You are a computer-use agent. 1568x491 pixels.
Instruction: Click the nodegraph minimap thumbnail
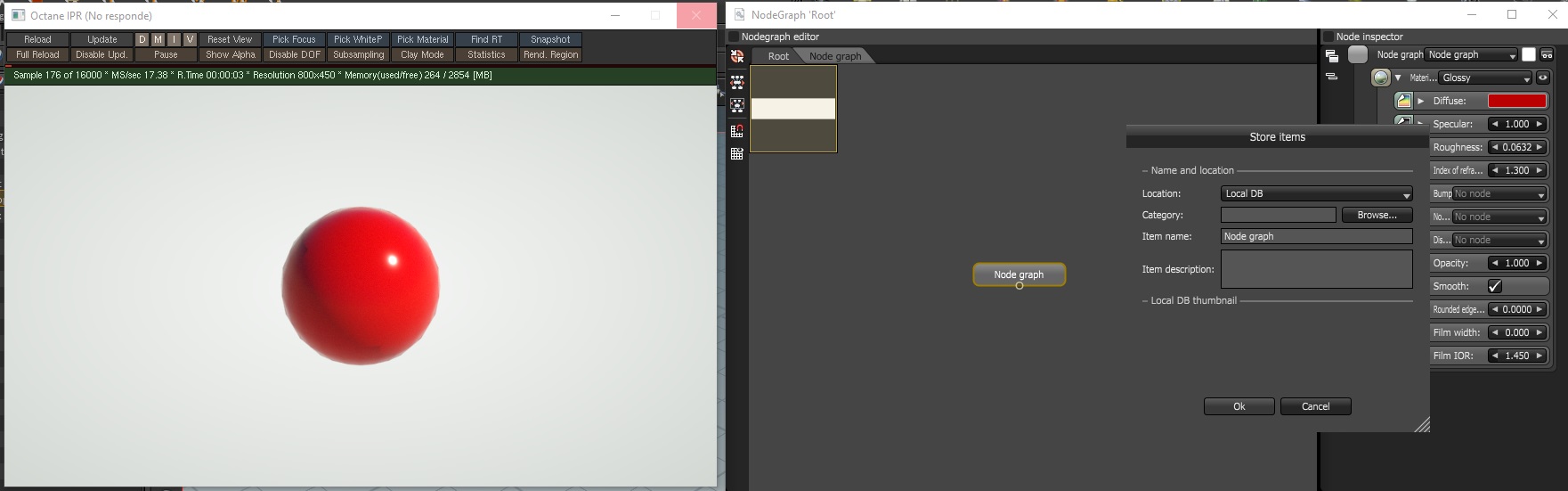[x=793, y=109]
